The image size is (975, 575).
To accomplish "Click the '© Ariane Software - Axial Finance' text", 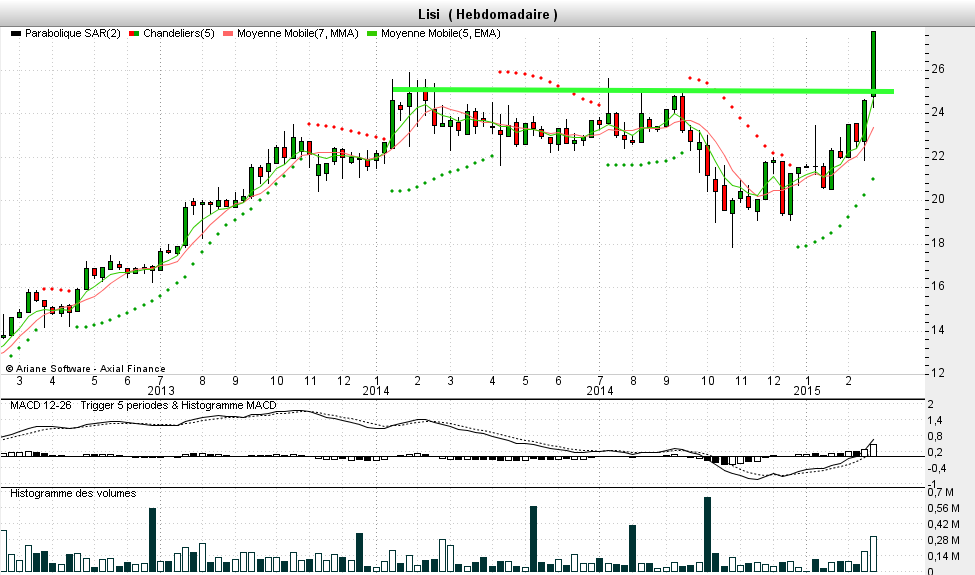I will (86, 369).
